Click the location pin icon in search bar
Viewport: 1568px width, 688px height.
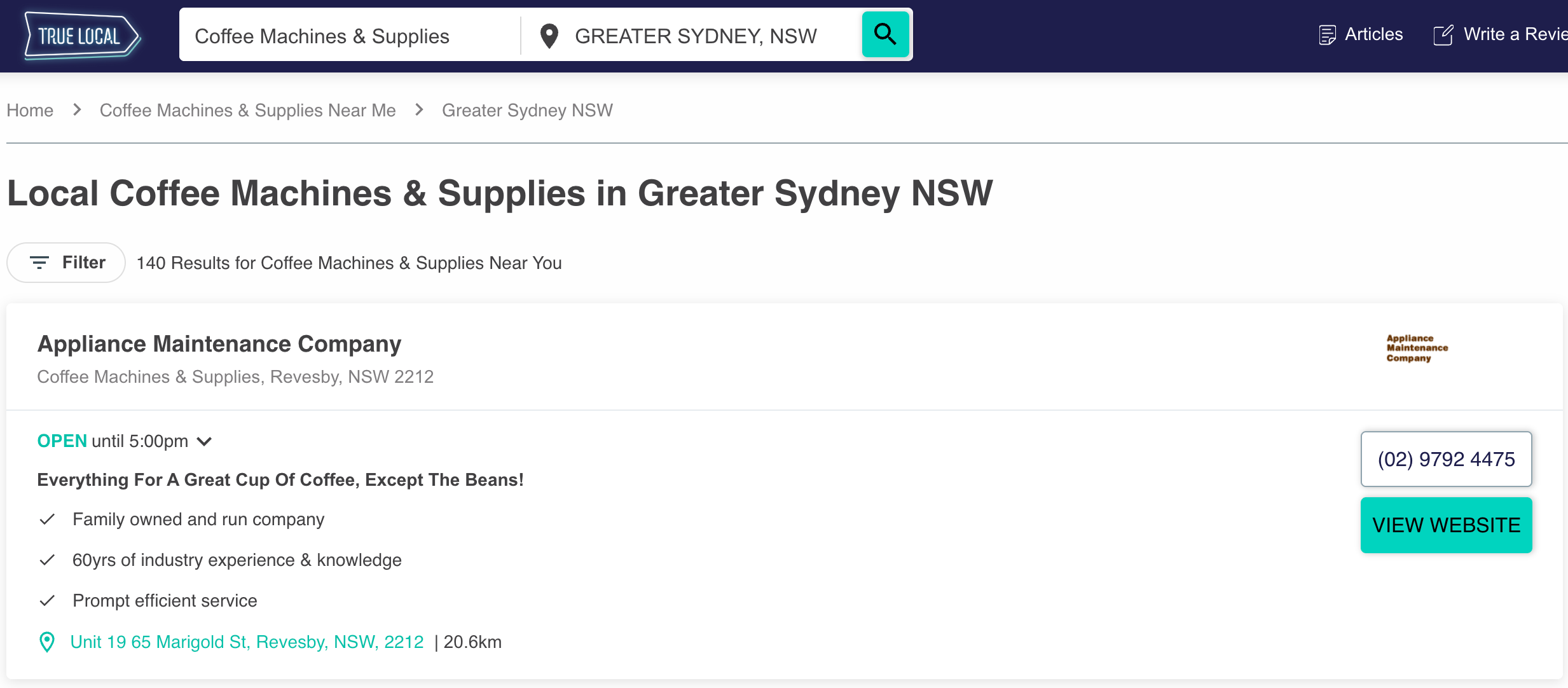tap(549, 36)
